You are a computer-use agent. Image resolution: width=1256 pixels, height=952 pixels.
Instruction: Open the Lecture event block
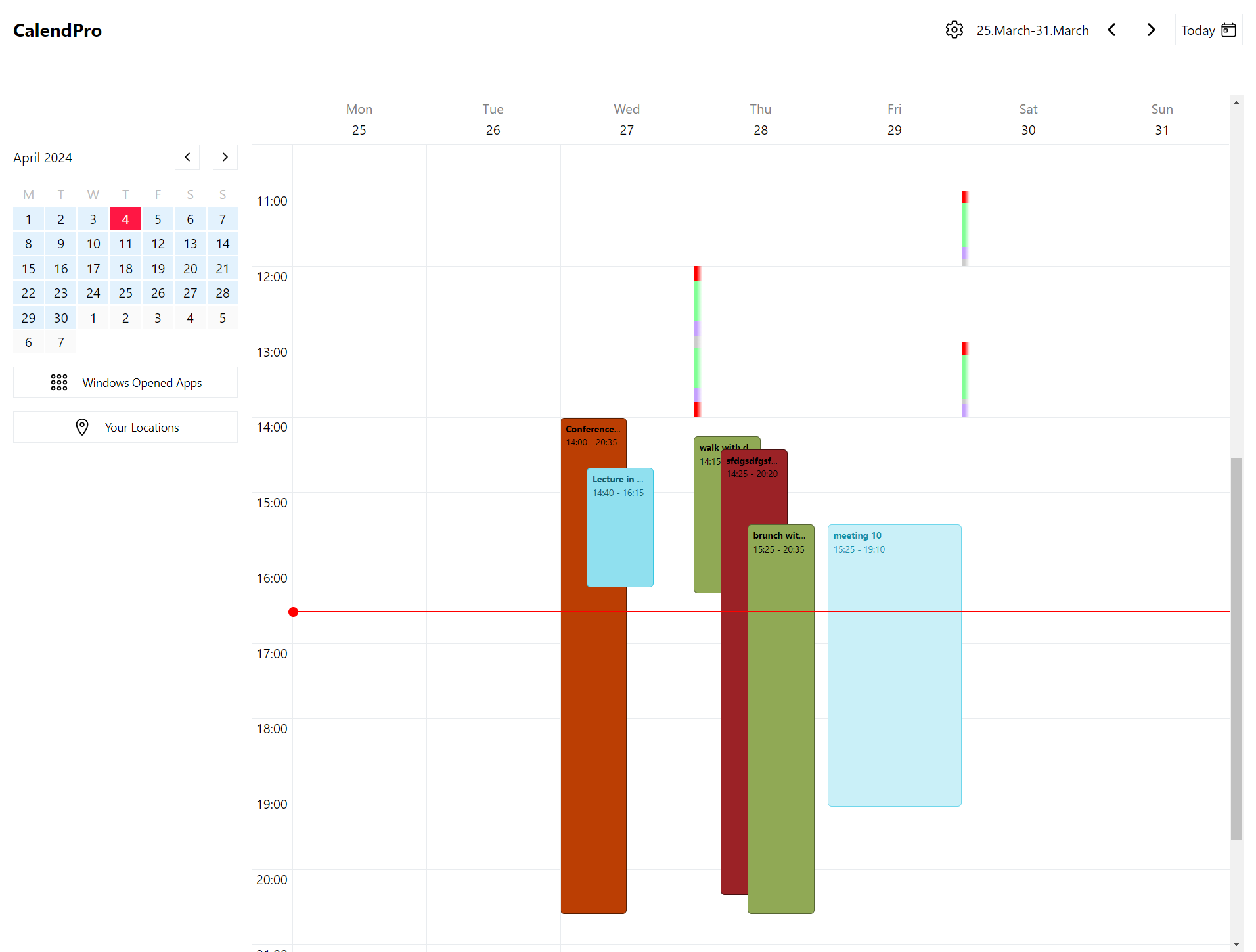click(620, 527)
